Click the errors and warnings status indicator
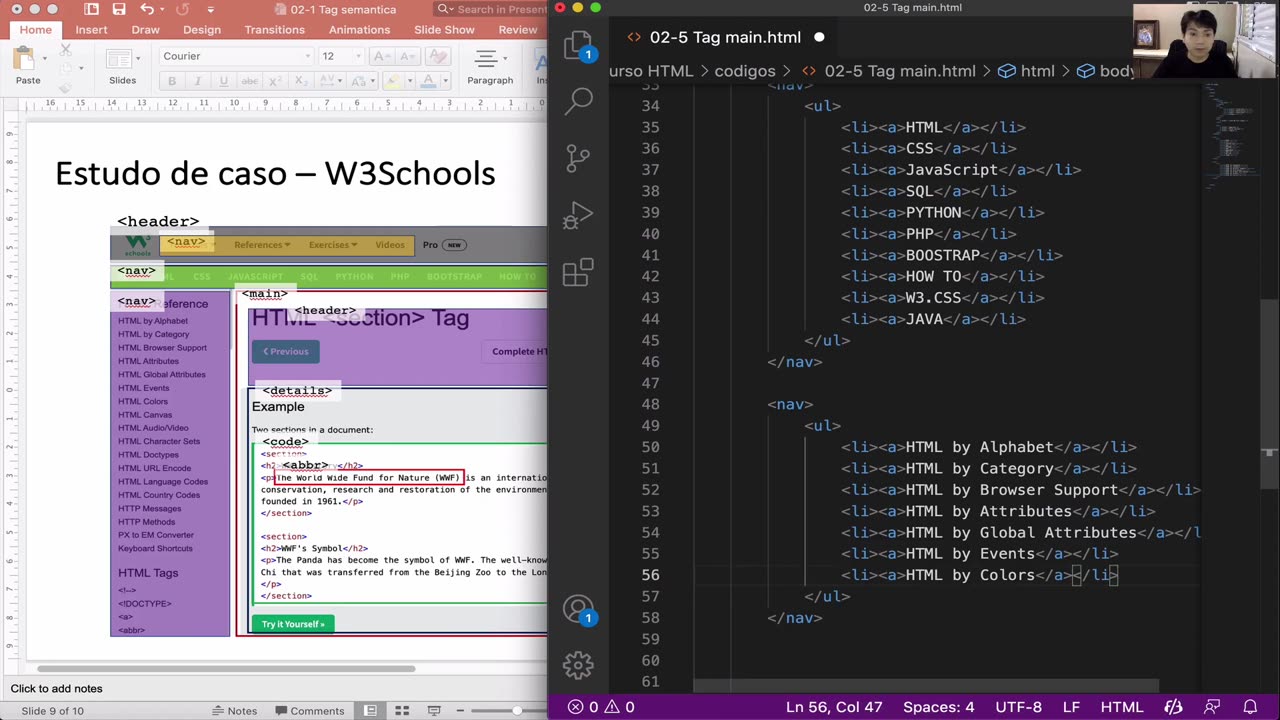1280x720 pixels. coord(601,707)
